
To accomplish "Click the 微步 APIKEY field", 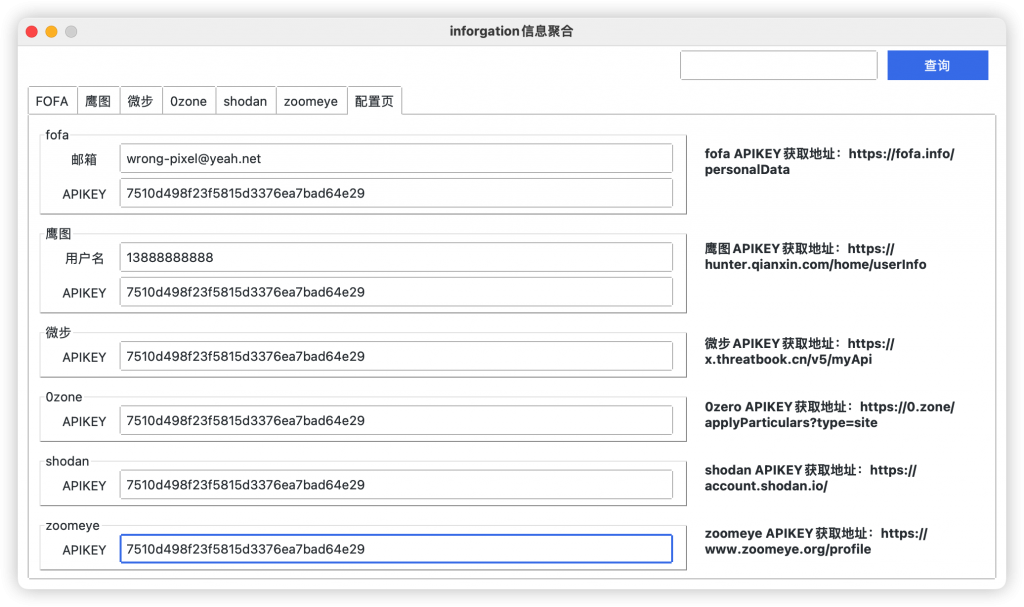I will click(396, 356).
